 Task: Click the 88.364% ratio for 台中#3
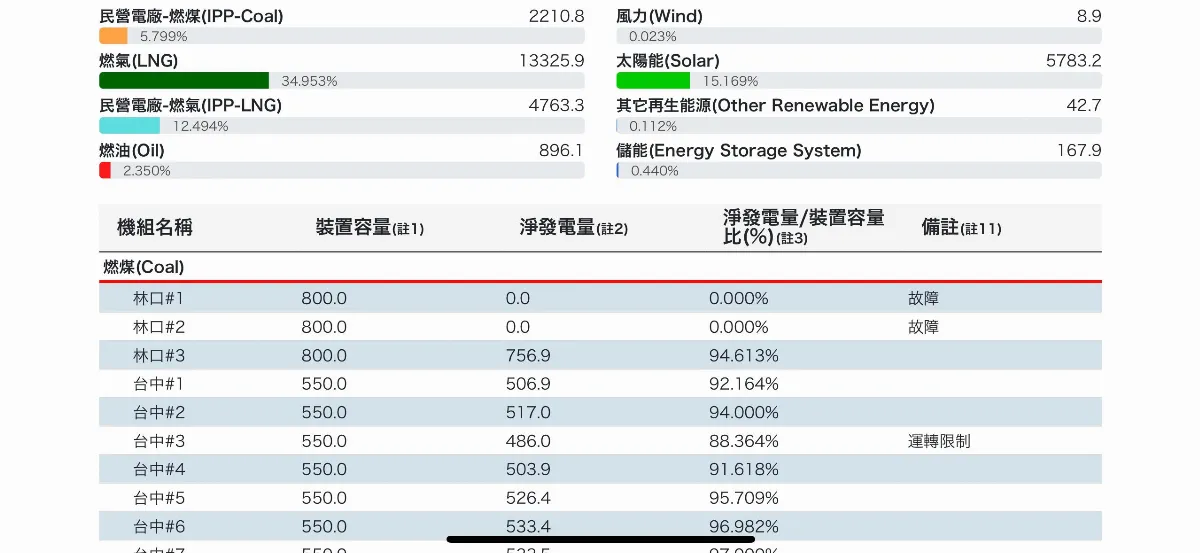click(744, 441)
